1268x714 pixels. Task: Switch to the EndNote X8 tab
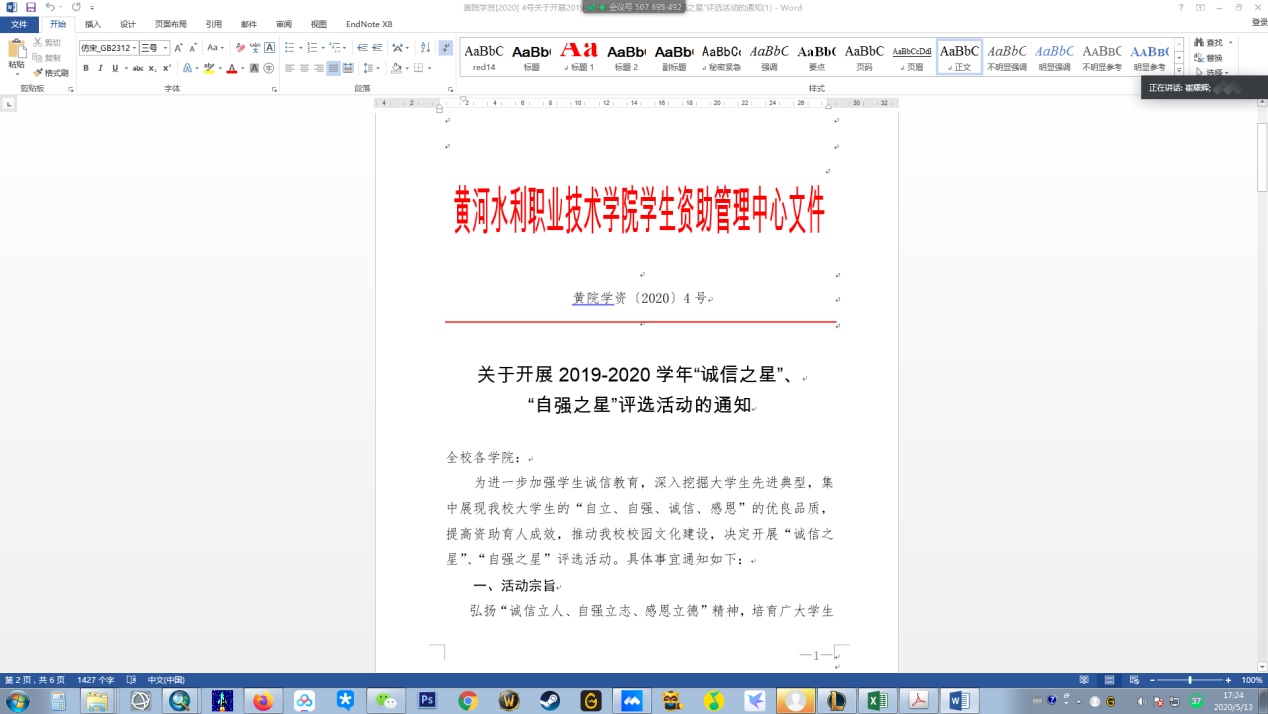369,24
